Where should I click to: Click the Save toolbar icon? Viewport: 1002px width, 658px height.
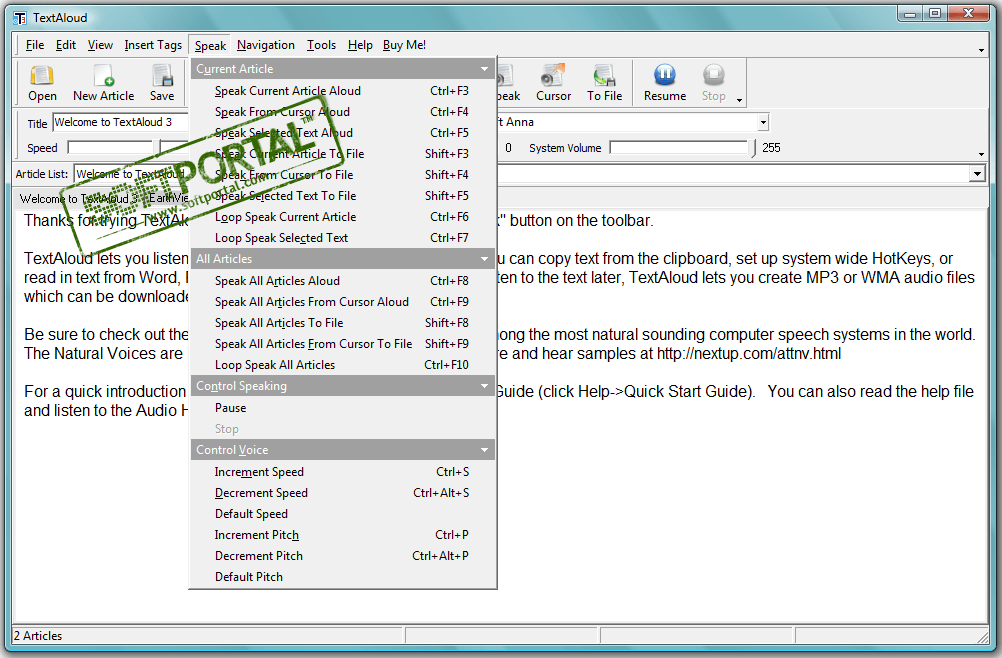click(x=162, y=83)
